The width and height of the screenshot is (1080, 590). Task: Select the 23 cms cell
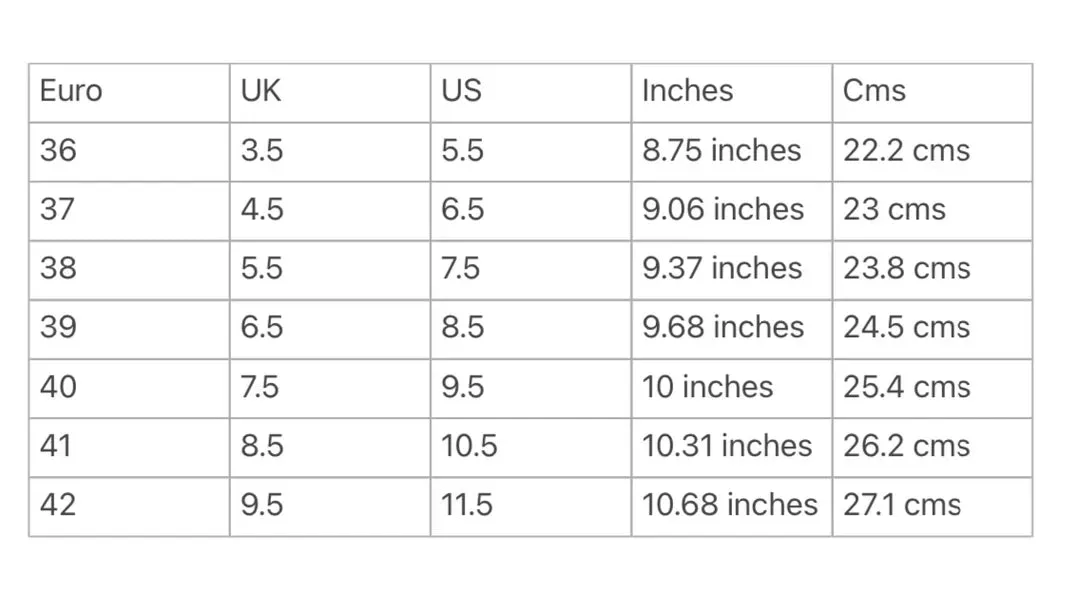(933, 211)
